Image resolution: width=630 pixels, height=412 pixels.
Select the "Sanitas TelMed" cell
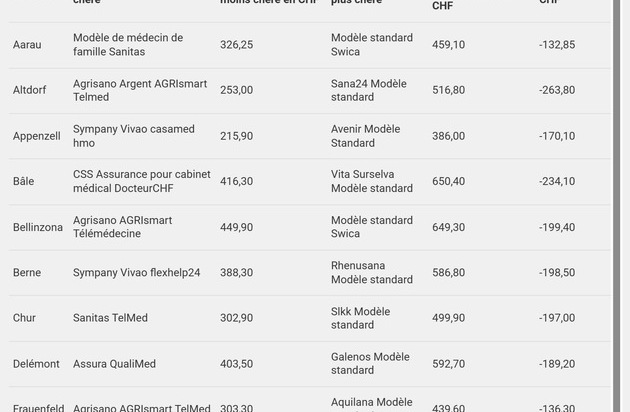(x=110, y=318)
